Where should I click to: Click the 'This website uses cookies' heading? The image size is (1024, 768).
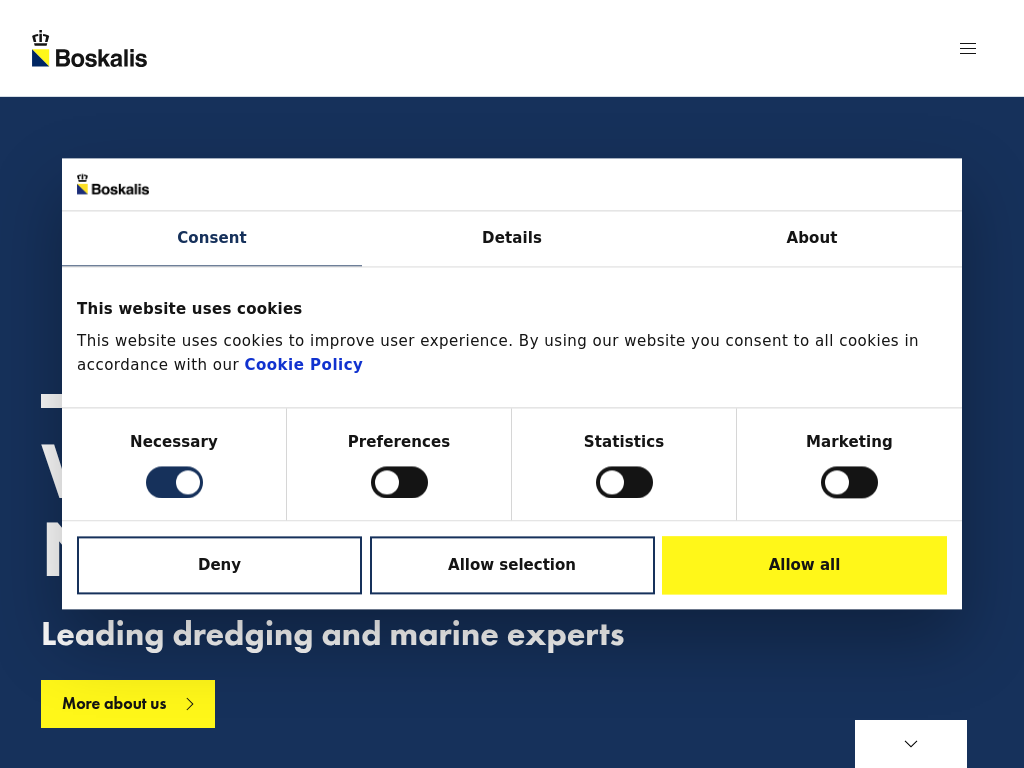189,309
